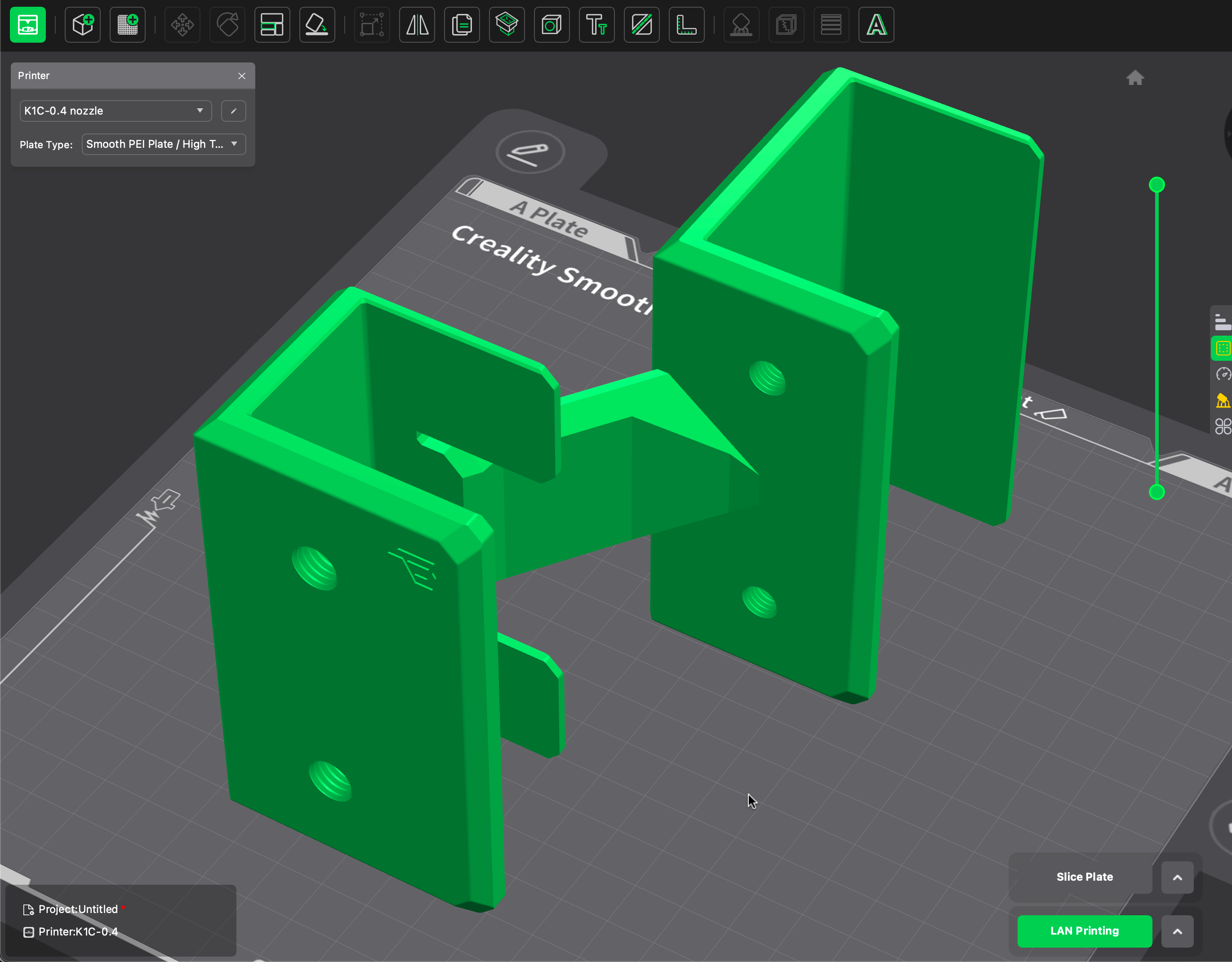Click the large letter A toolbar icon
The width and height of the screenshot is (1232, 962).
pos(876,25)
